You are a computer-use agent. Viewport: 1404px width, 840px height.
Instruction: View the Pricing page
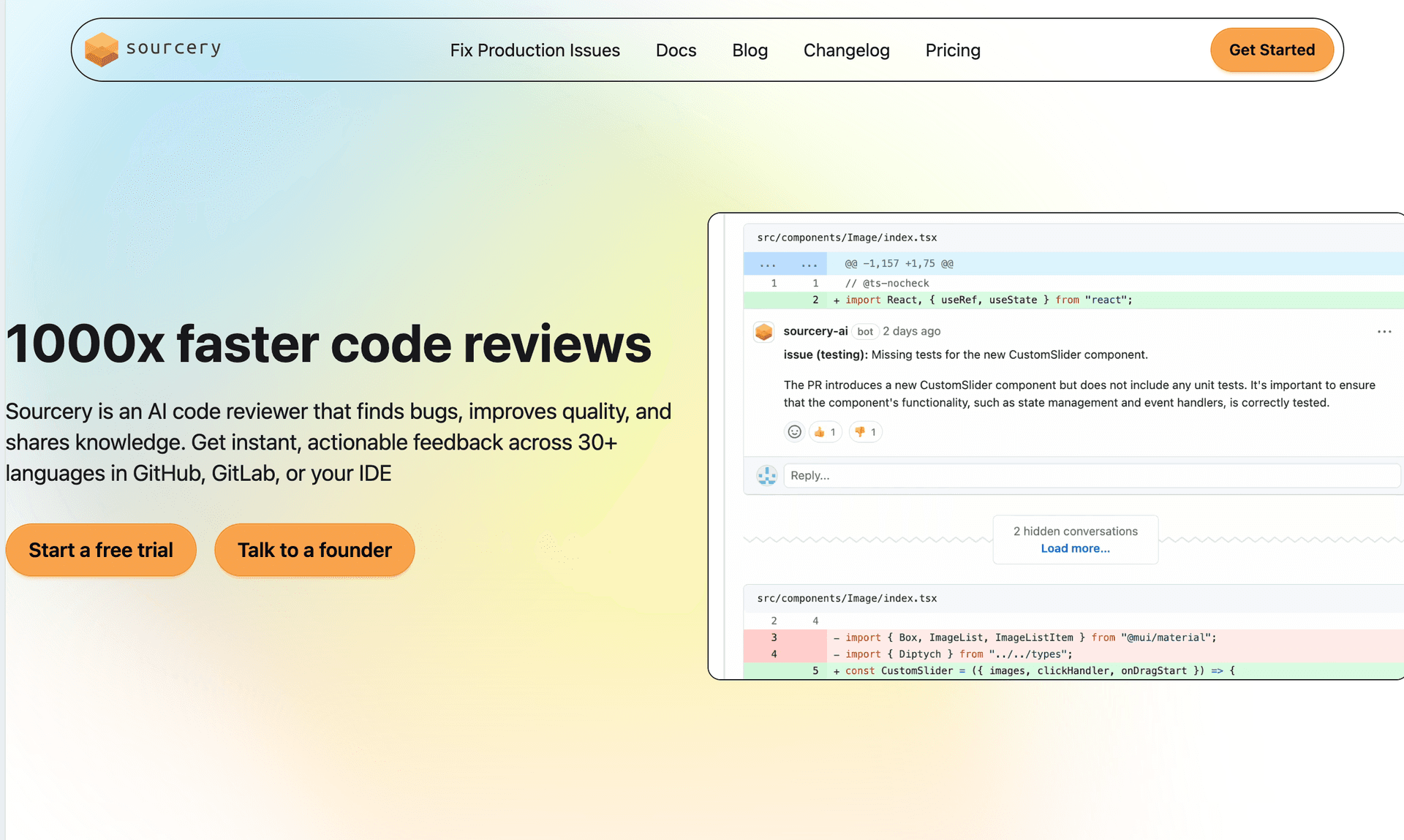pos(952,50)
